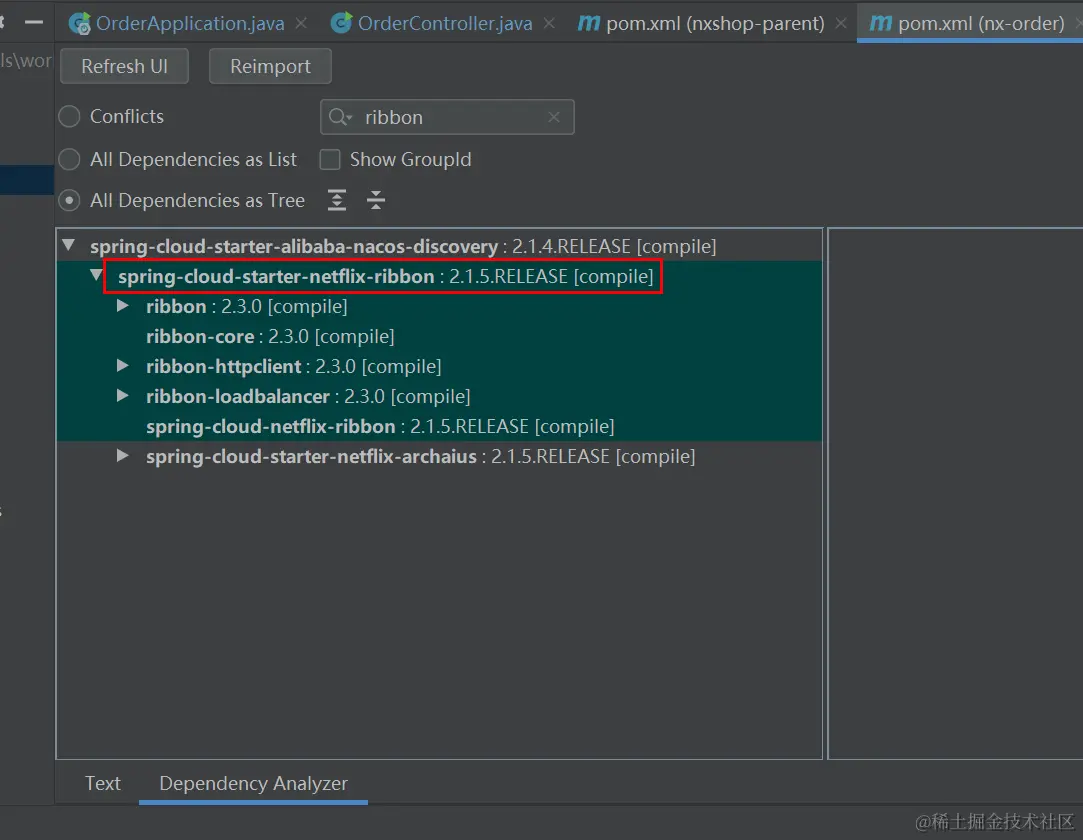1083x840 pixels.
Task: Expand the ribbon-loadbalancer node
Action: pos(123,396)
